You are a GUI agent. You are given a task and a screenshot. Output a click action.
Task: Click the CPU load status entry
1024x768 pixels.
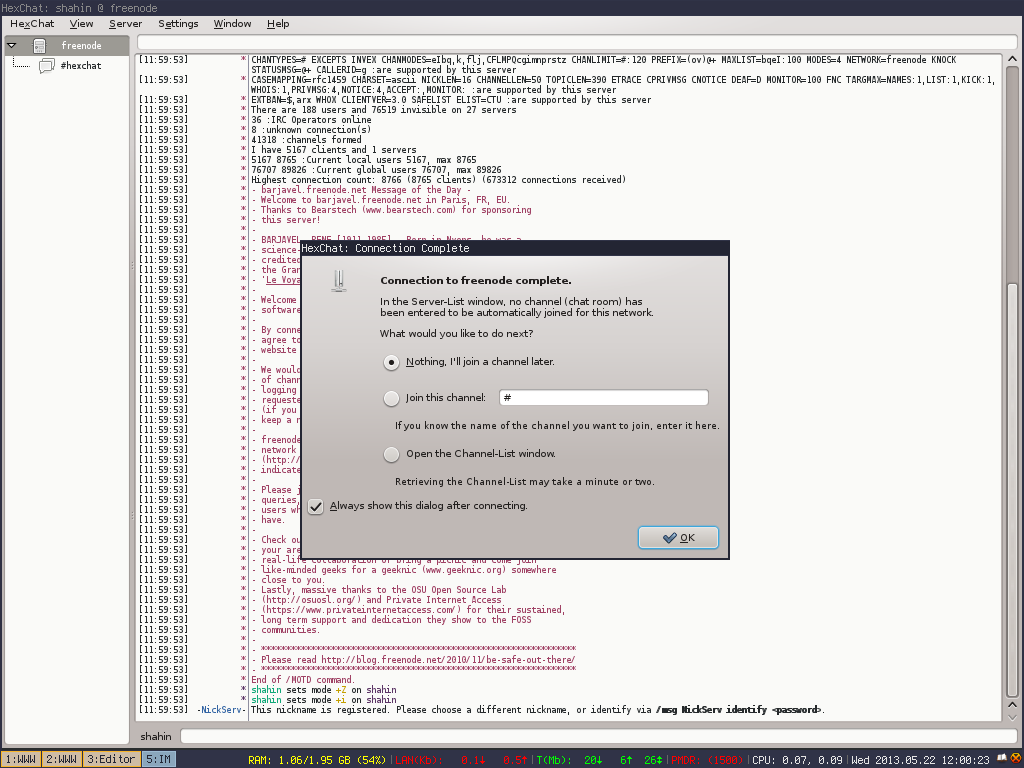798,760
